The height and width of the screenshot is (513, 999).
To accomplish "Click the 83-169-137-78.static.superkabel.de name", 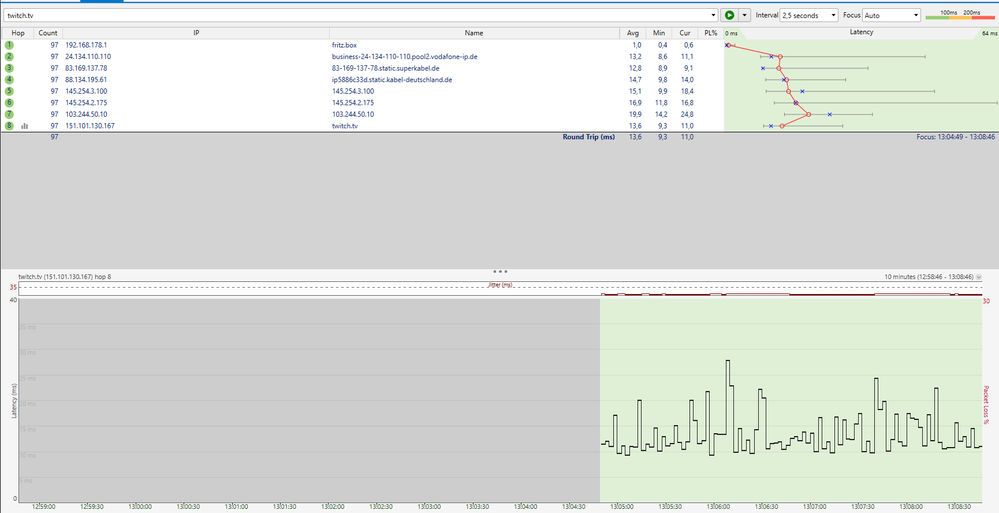I will click(385, 68).
